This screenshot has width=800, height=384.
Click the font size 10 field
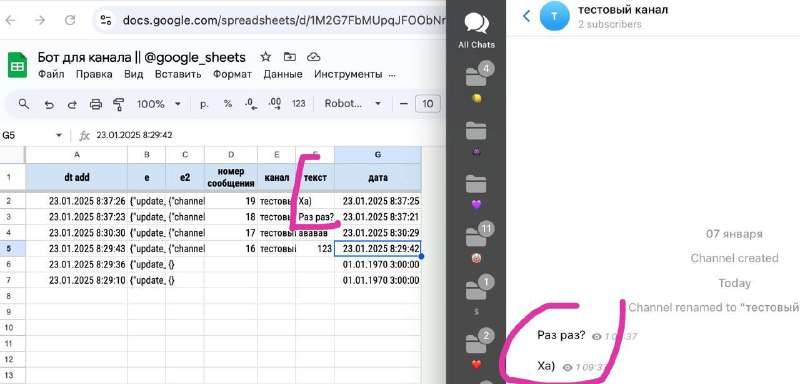428,104
